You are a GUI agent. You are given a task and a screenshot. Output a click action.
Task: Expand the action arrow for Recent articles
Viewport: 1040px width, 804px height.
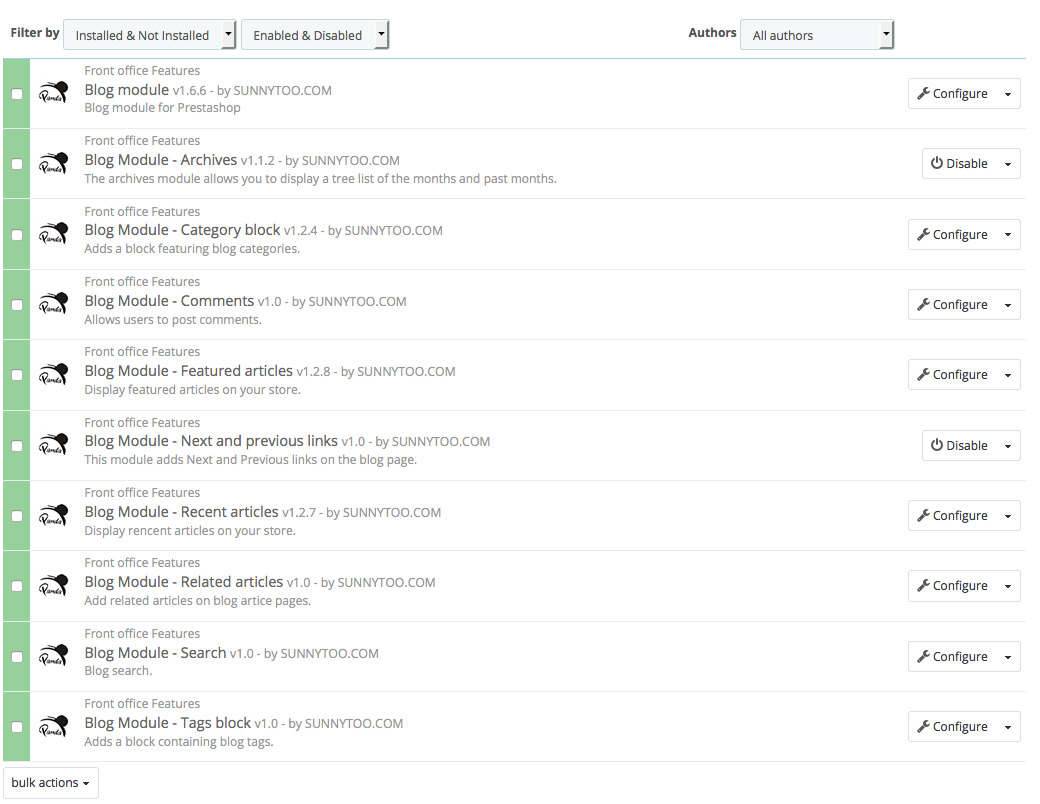point(1008,516)
